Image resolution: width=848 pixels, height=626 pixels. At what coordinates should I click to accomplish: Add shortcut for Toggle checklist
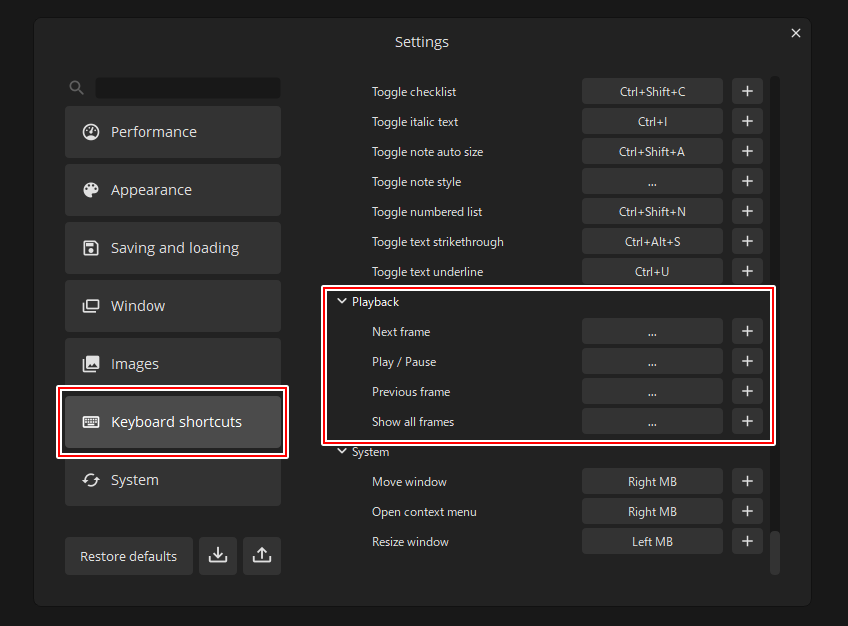coord(747,92)
